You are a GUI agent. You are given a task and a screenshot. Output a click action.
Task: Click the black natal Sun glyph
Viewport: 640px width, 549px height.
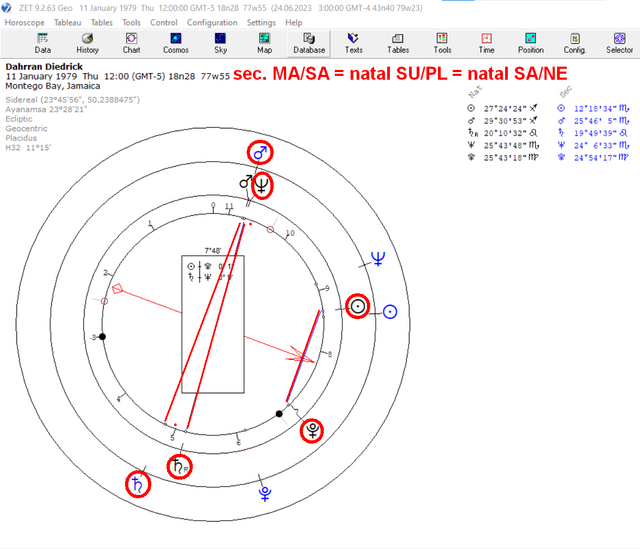(x=358, y=306)
